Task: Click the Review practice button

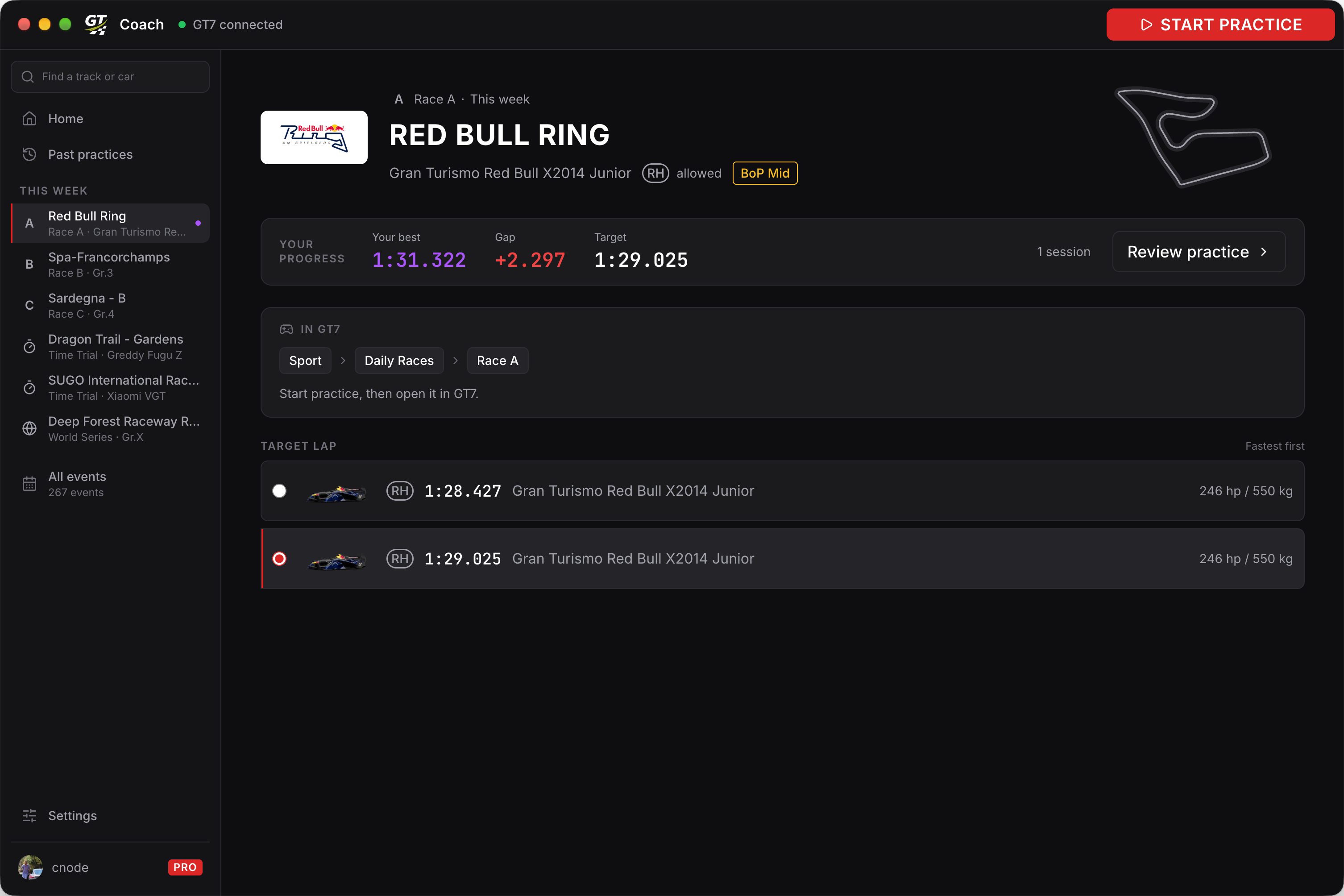Action: (x=1199, y=251)
